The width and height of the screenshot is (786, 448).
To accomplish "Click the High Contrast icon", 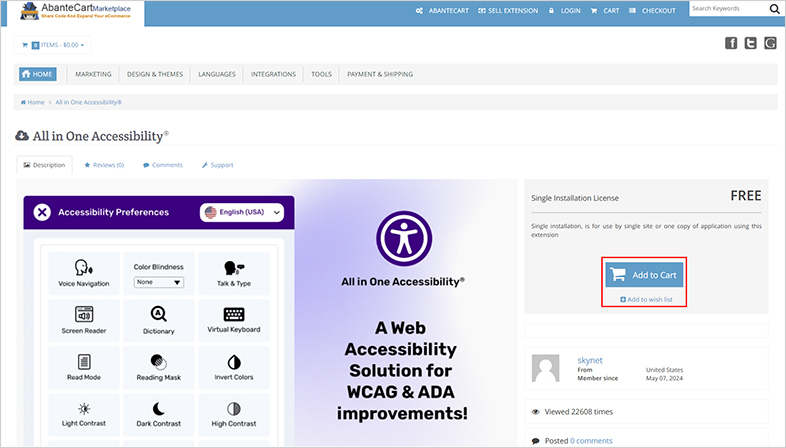I will click(234, 409).
